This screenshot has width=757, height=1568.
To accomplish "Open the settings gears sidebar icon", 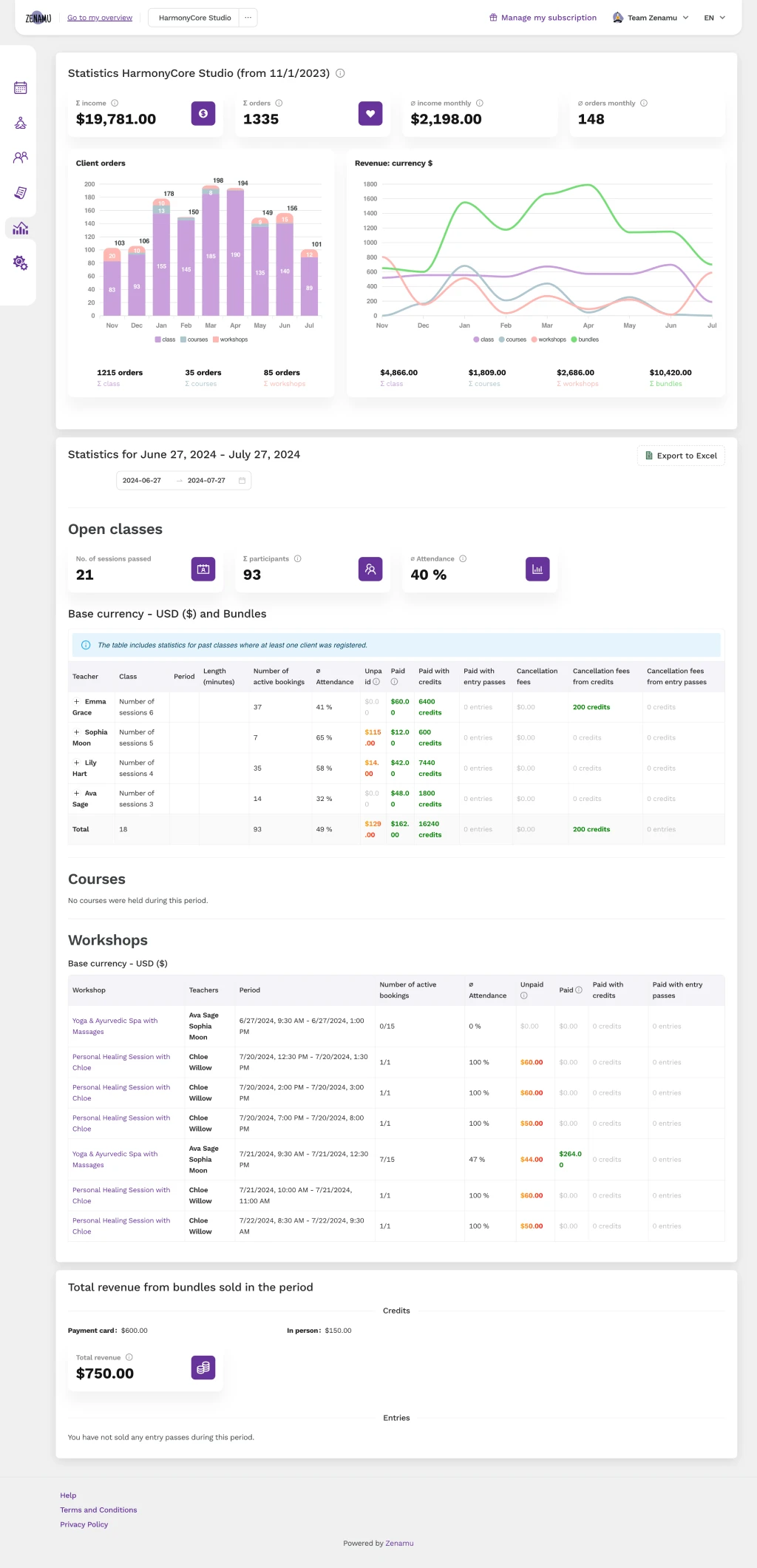I will click(21, 263).
